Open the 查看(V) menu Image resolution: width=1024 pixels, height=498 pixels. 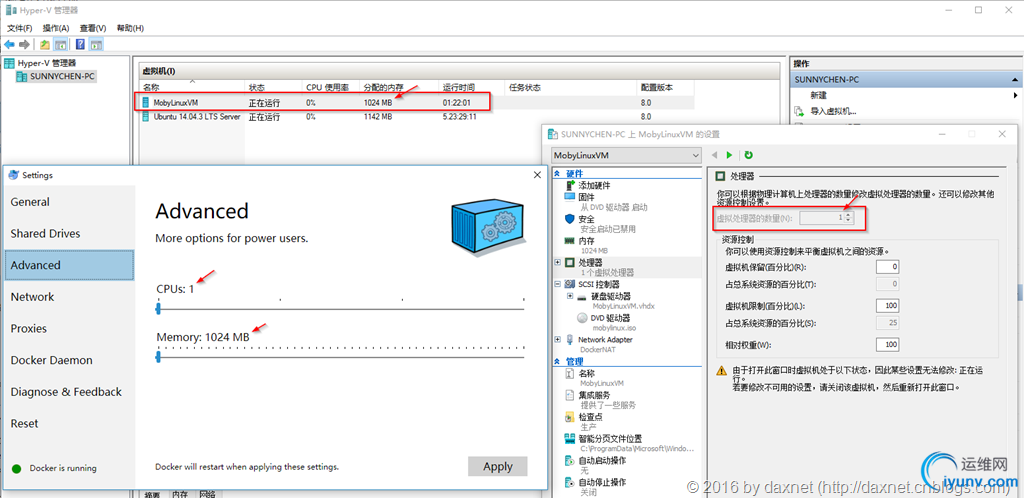click(x=93, y=28)
